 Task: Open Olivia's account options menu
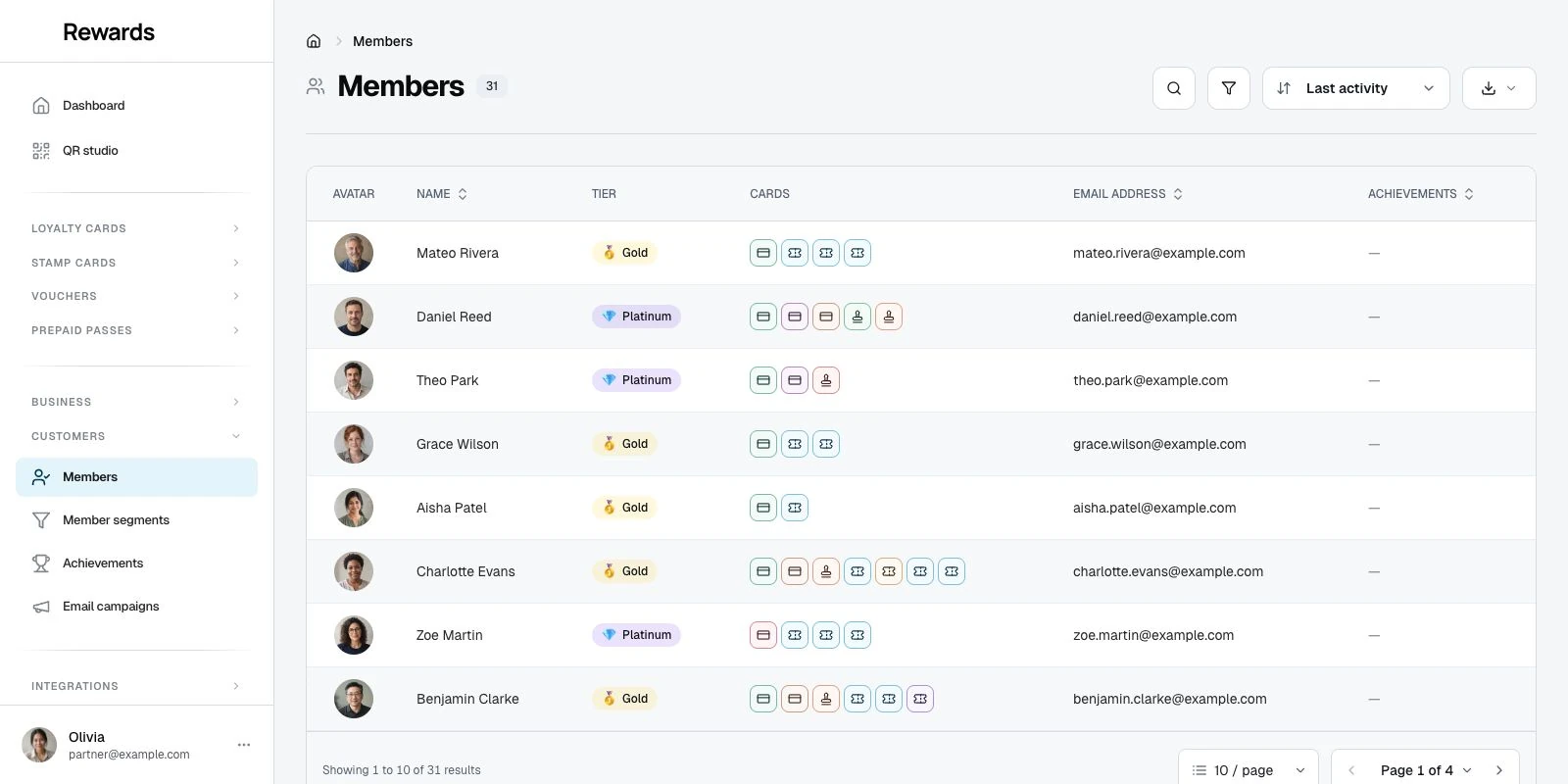pos(244,745)
